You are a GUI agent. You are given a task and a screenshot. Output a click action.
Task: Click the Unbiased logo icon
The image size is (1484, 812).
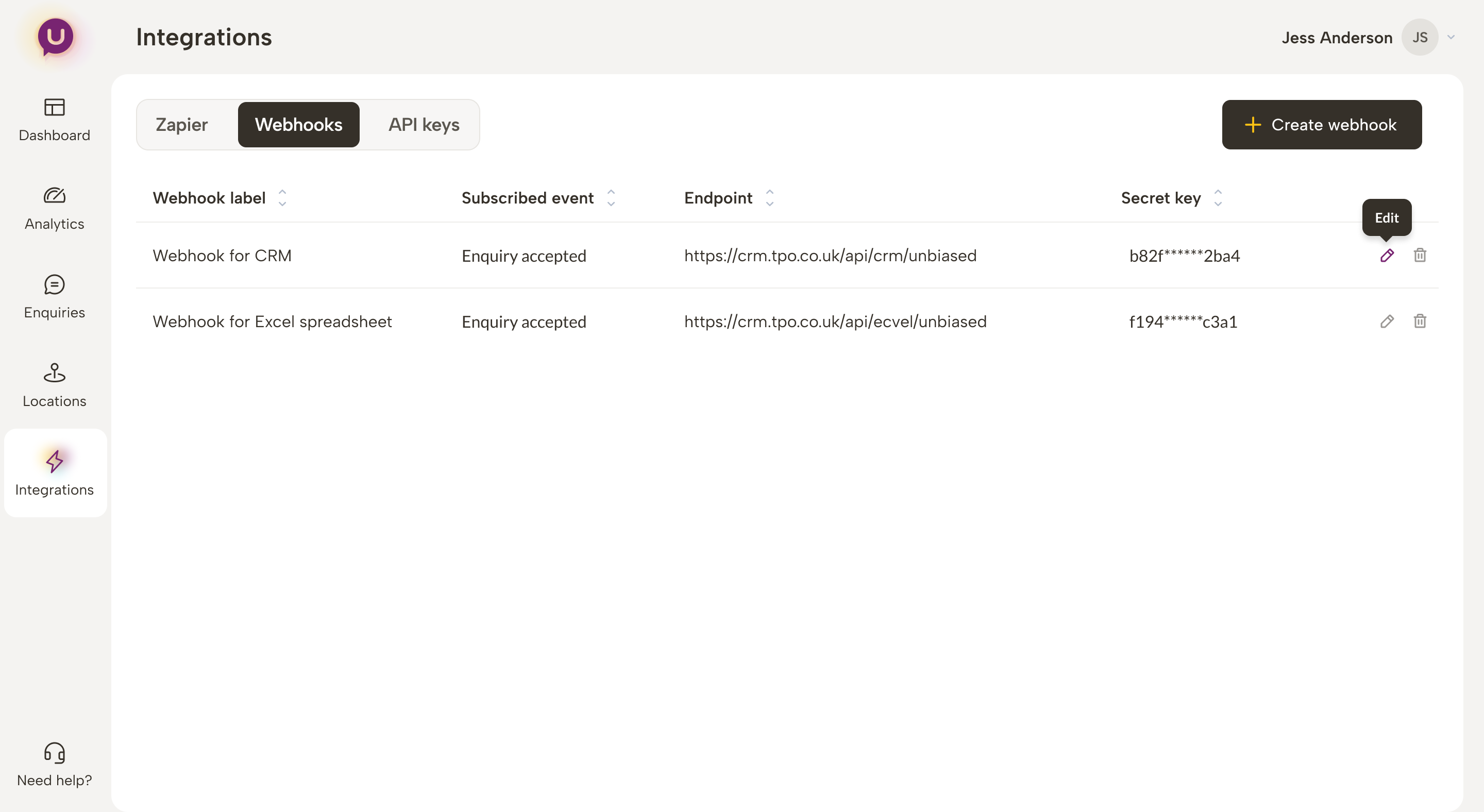55,37
